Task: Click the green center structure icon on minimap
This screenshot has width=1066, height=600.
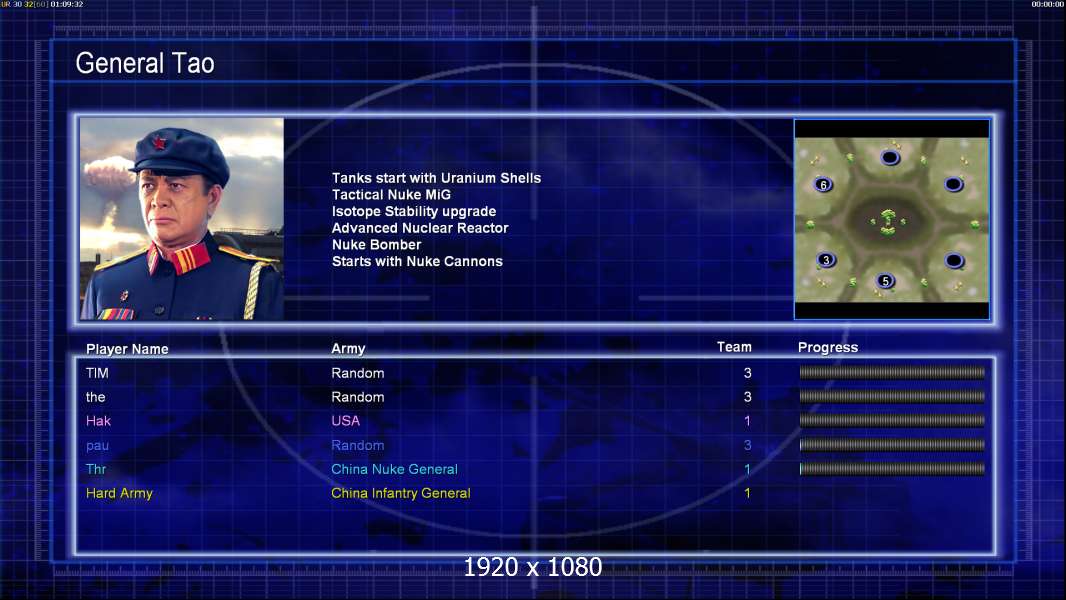Action: pos(888,222)
